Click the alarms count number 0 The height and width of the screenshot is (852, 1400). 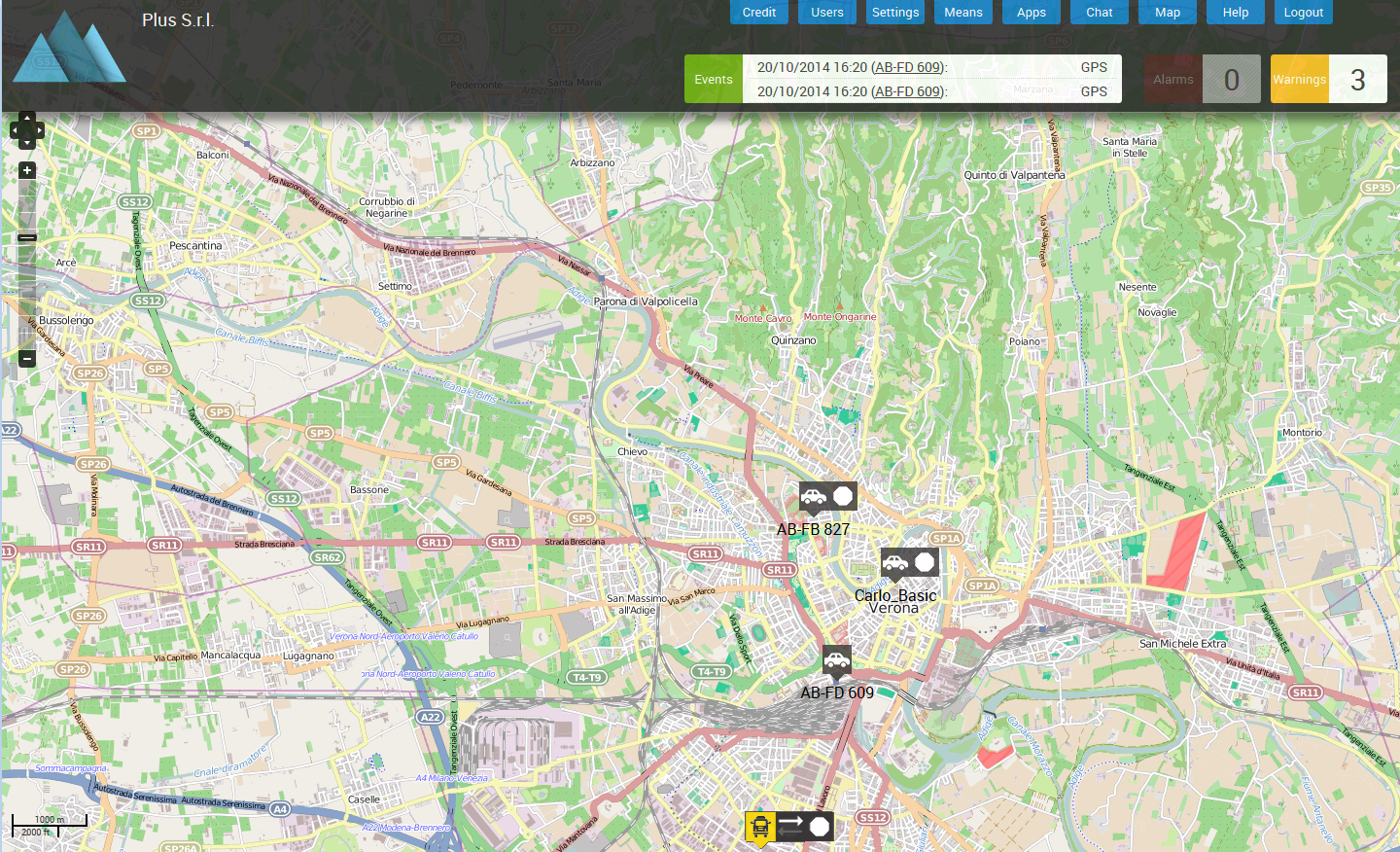[1232, 80]
